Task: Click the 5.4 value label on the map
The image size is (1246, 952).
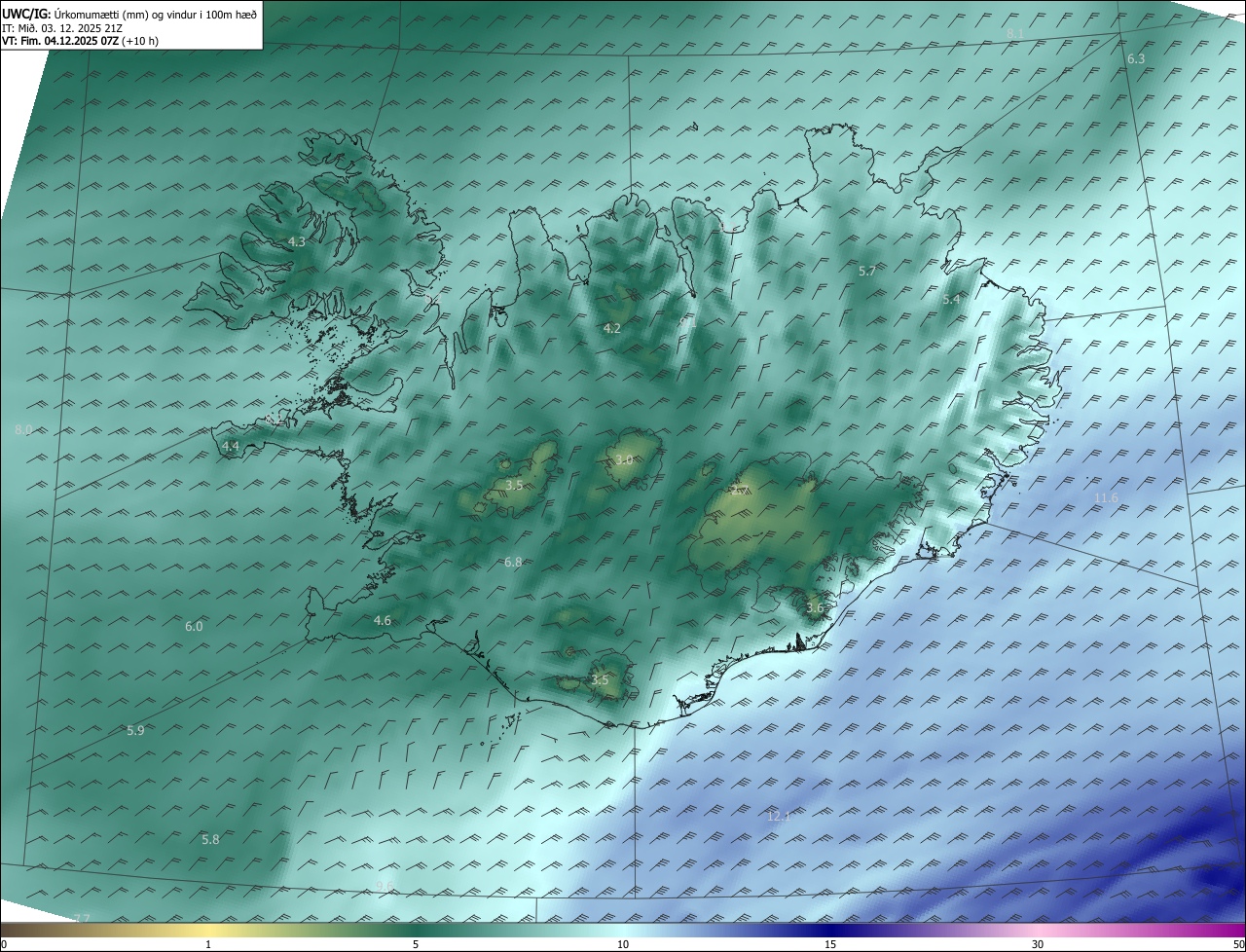Action: (x=951, y=300)
